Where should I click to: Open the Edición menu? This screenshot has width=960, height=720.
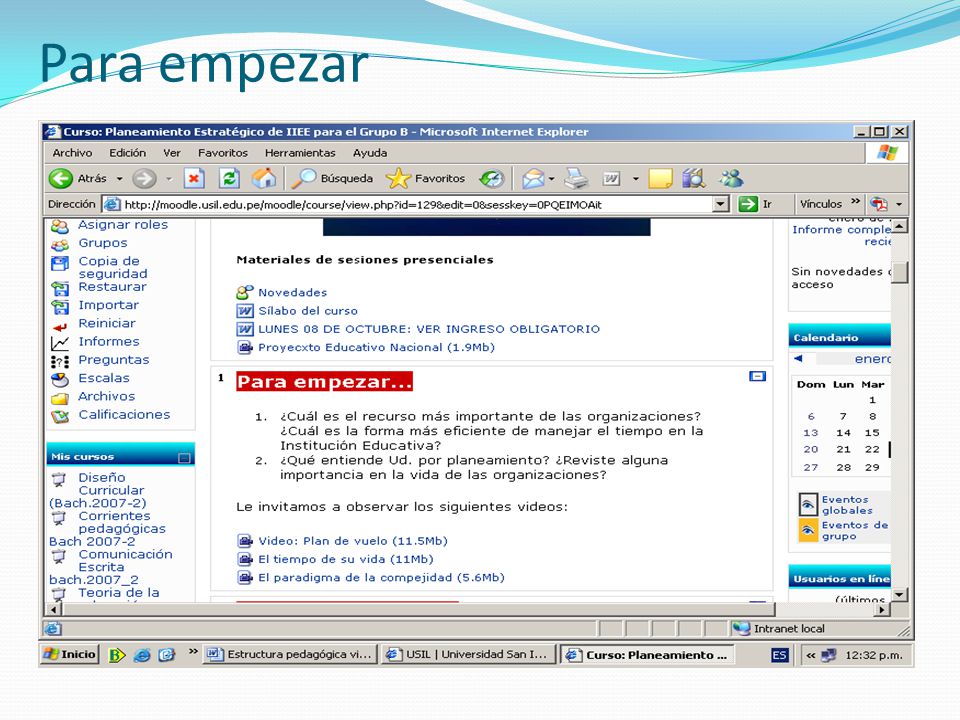click(127, 153)
